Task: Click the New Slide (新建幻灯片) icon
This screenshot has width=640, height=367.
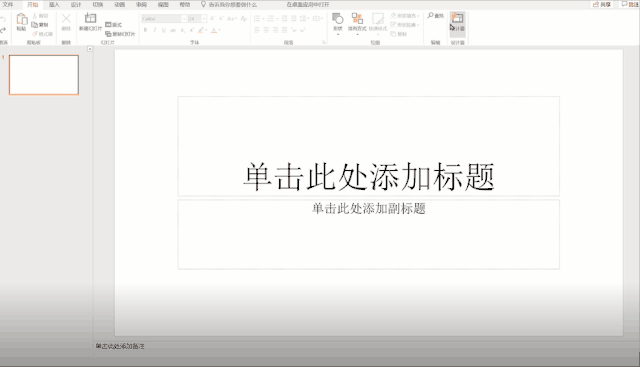Action: (90, 18)
